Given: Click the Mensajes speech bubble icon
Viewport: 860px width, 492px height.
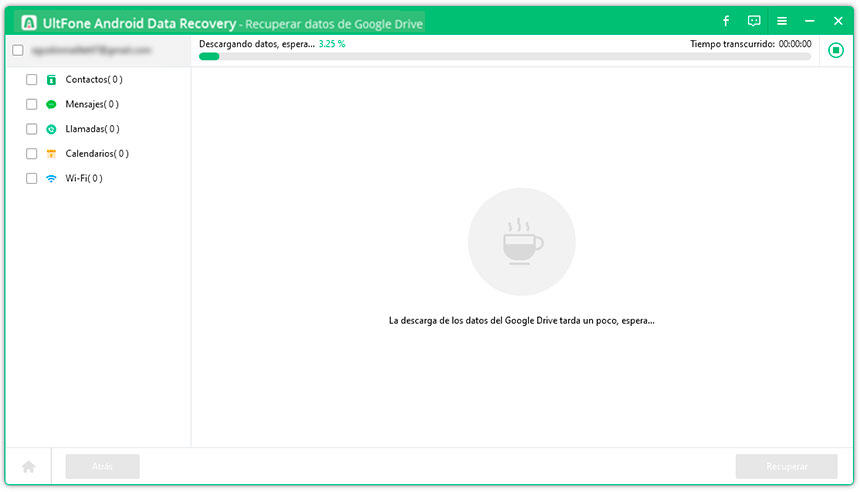Looking at the screenshot, I should [51, 104].
